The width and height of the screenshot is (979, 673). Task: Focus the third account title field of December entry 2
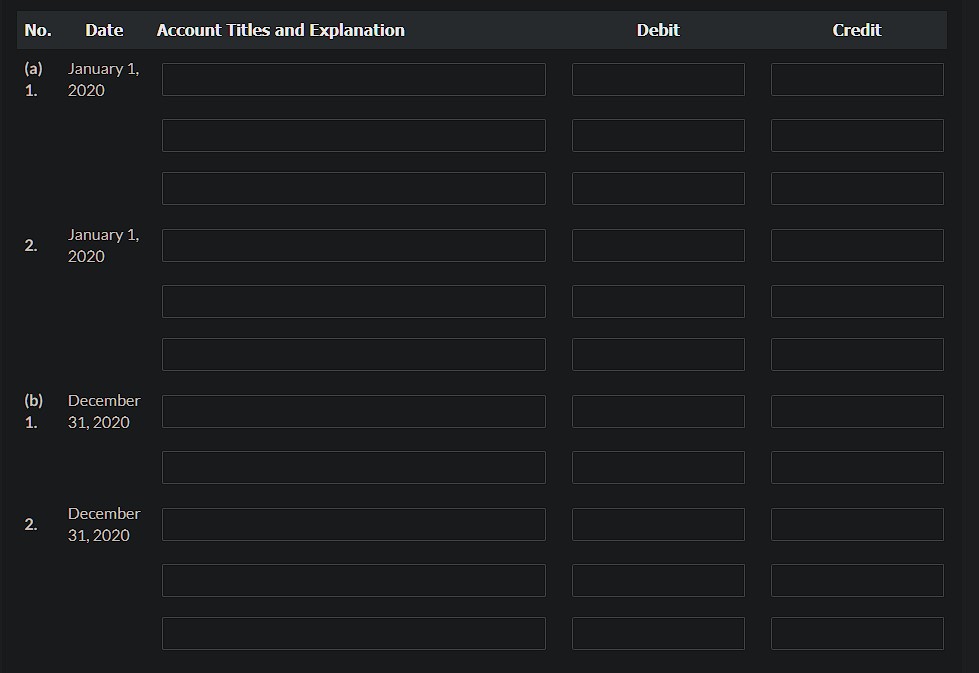tap(353, 634)
